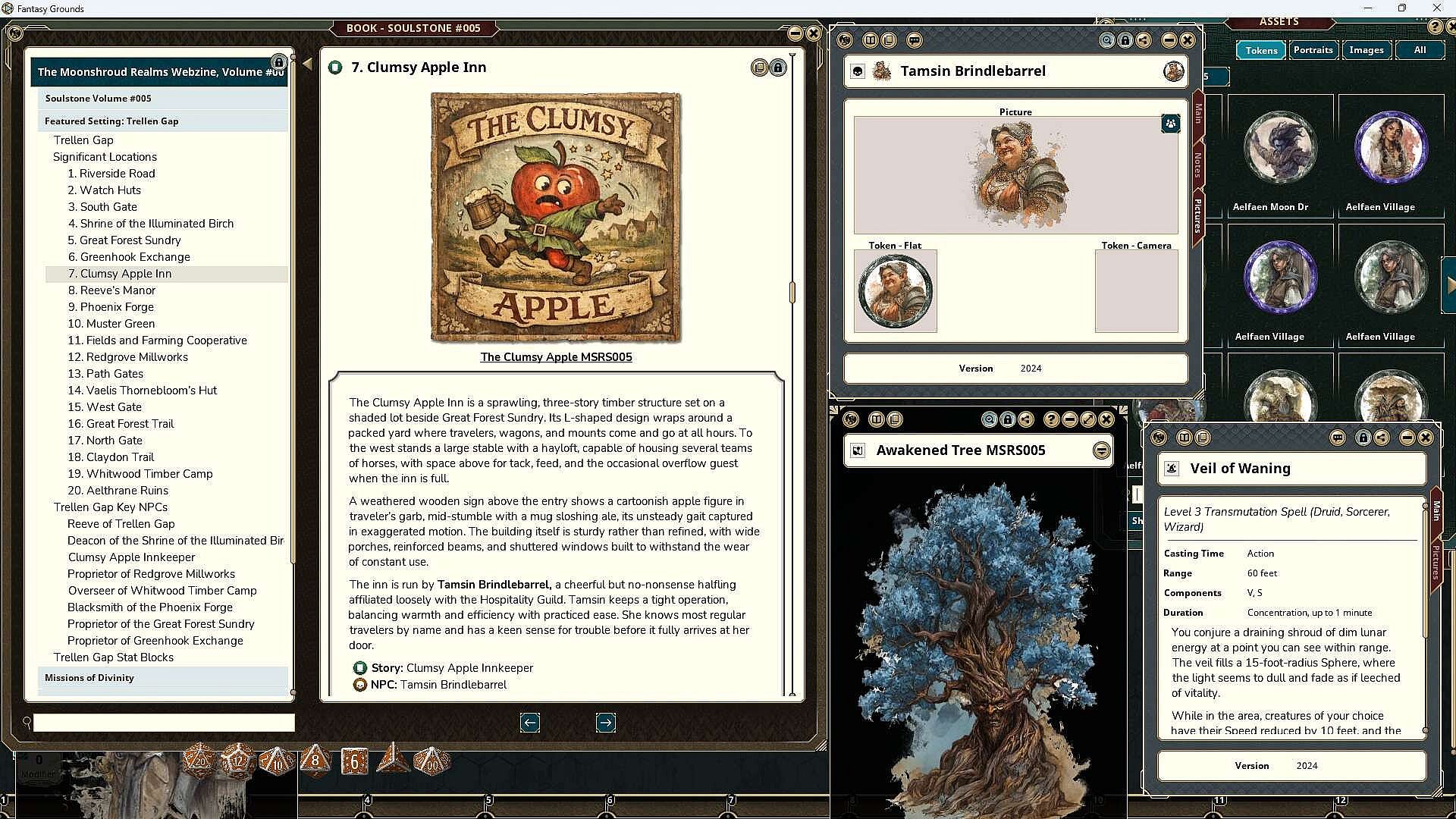This screenshot has height=819, width=1456.
Task: Open The Clumsy Apple MSRS005 image link
Action: (x=556, y=357)
